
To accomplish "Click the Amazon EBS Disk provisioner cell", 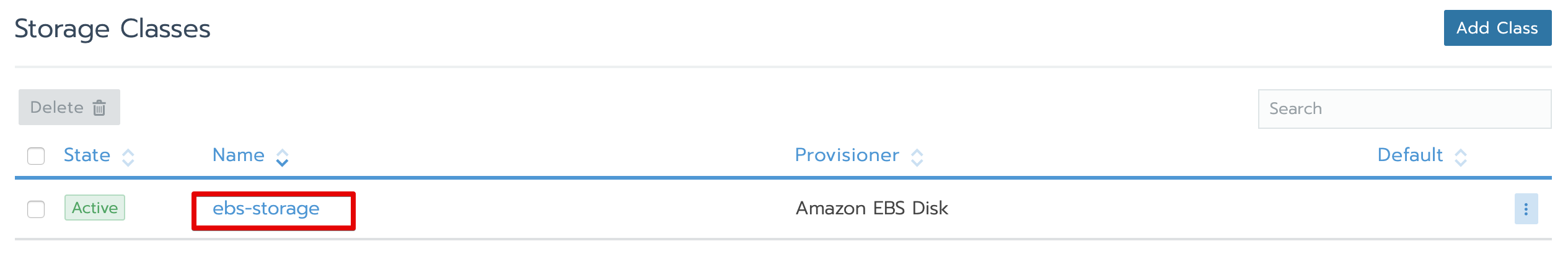I will tap(871, 208).
